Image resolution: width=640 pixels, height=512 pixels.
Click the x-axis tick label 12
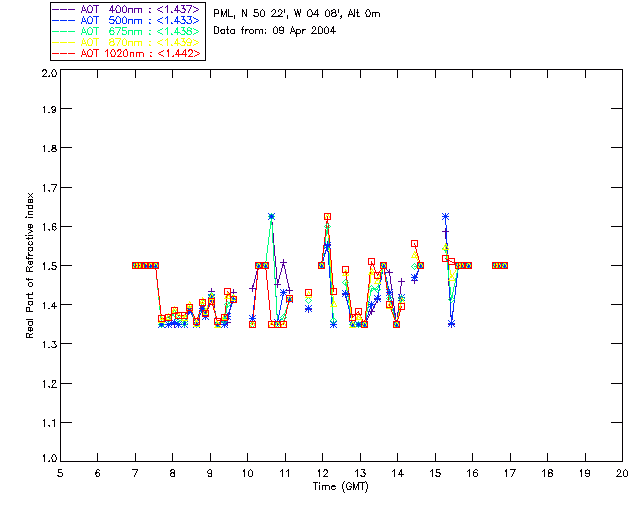[x=322, y=473]
